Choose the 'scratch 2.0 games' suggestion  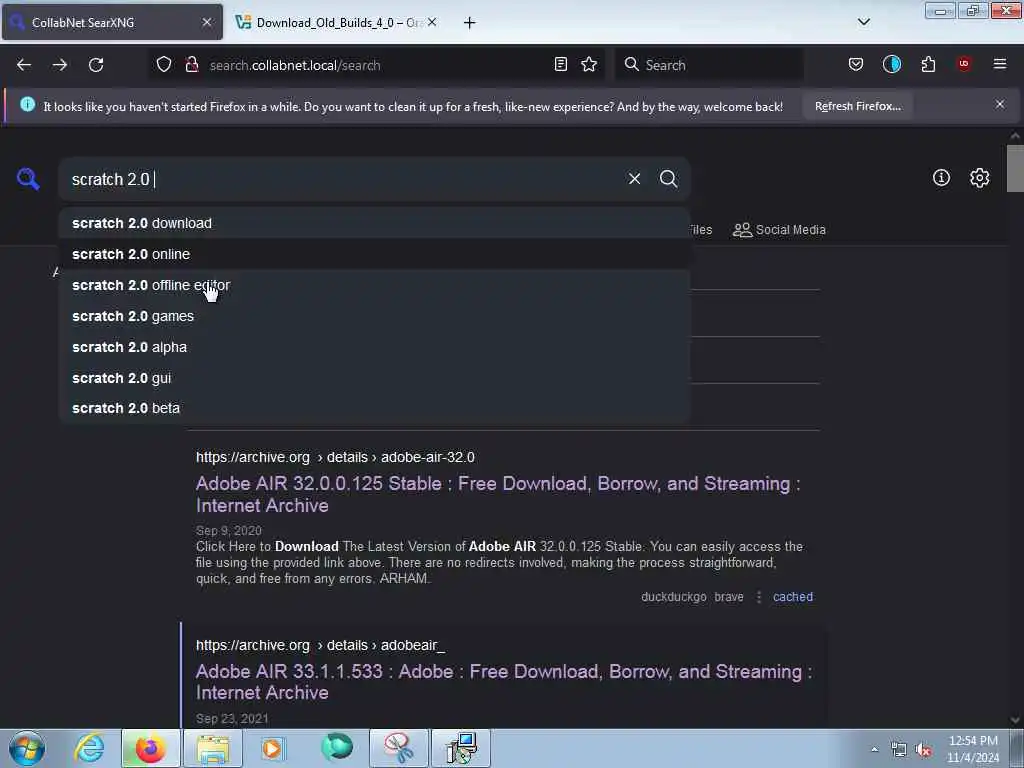[374, 316]
